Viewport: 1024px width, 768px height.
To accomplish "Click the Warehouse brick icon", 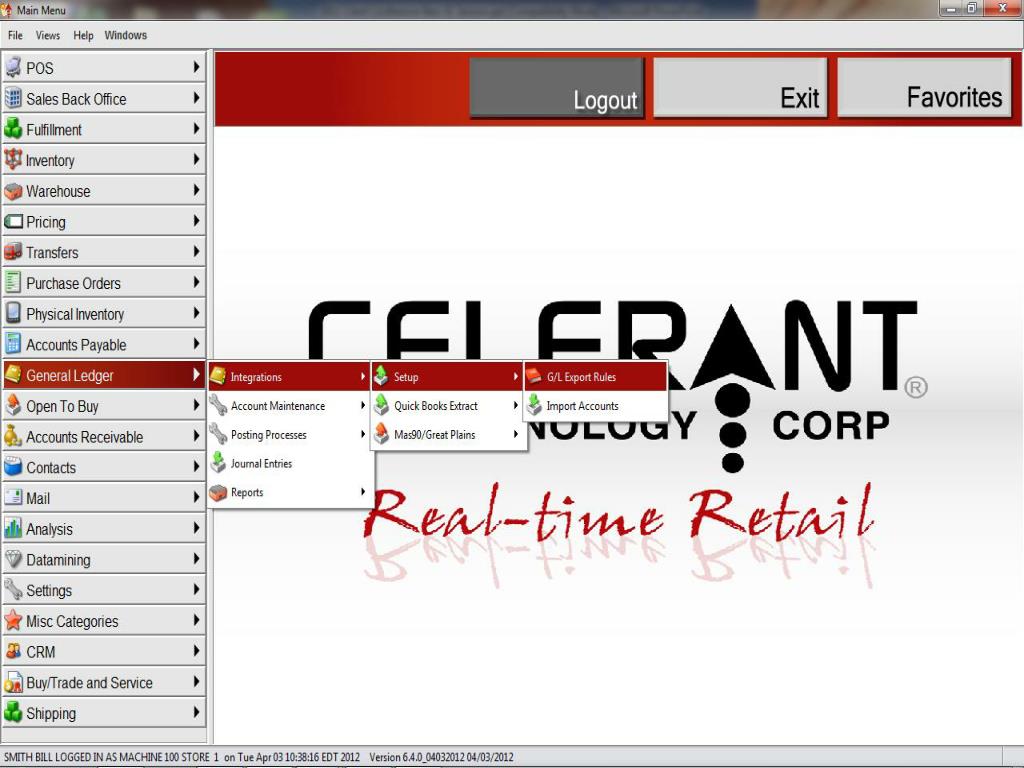I will click(13, 191).
